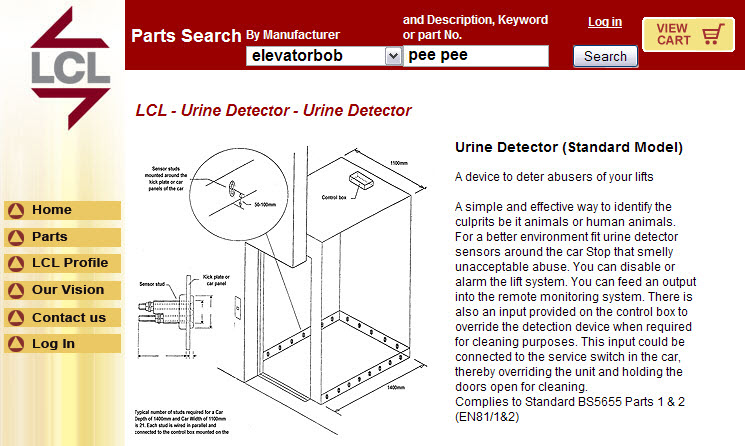
Task: Open the Our Vision menu item
Action: pyautogui.click(x=62, y=290)
